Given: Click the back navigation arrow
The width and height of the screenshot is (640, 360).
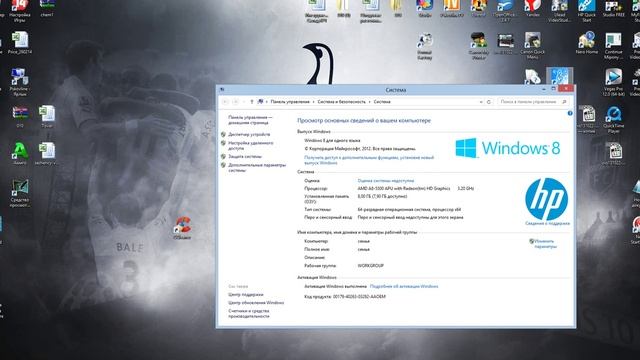Looking at the screenshot, I should pos(226,102).
